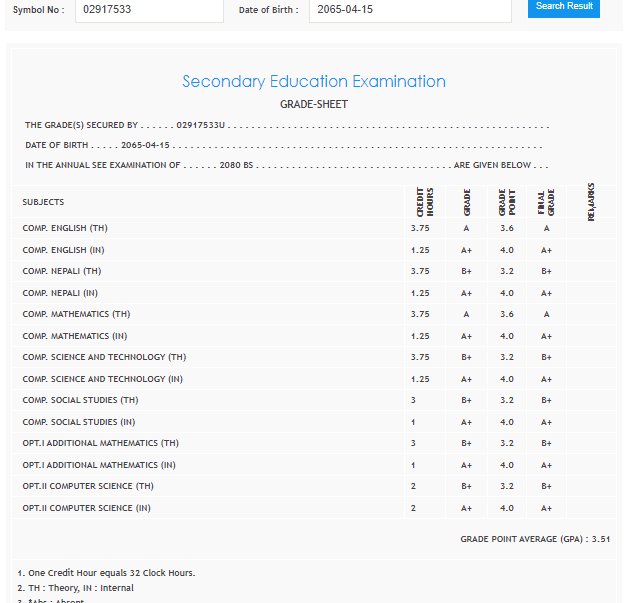Click OPT.I ADDITIONAL MATHEMATICS (TH) subject
This screenshot has width=642, height=603.
pos(100,443)
